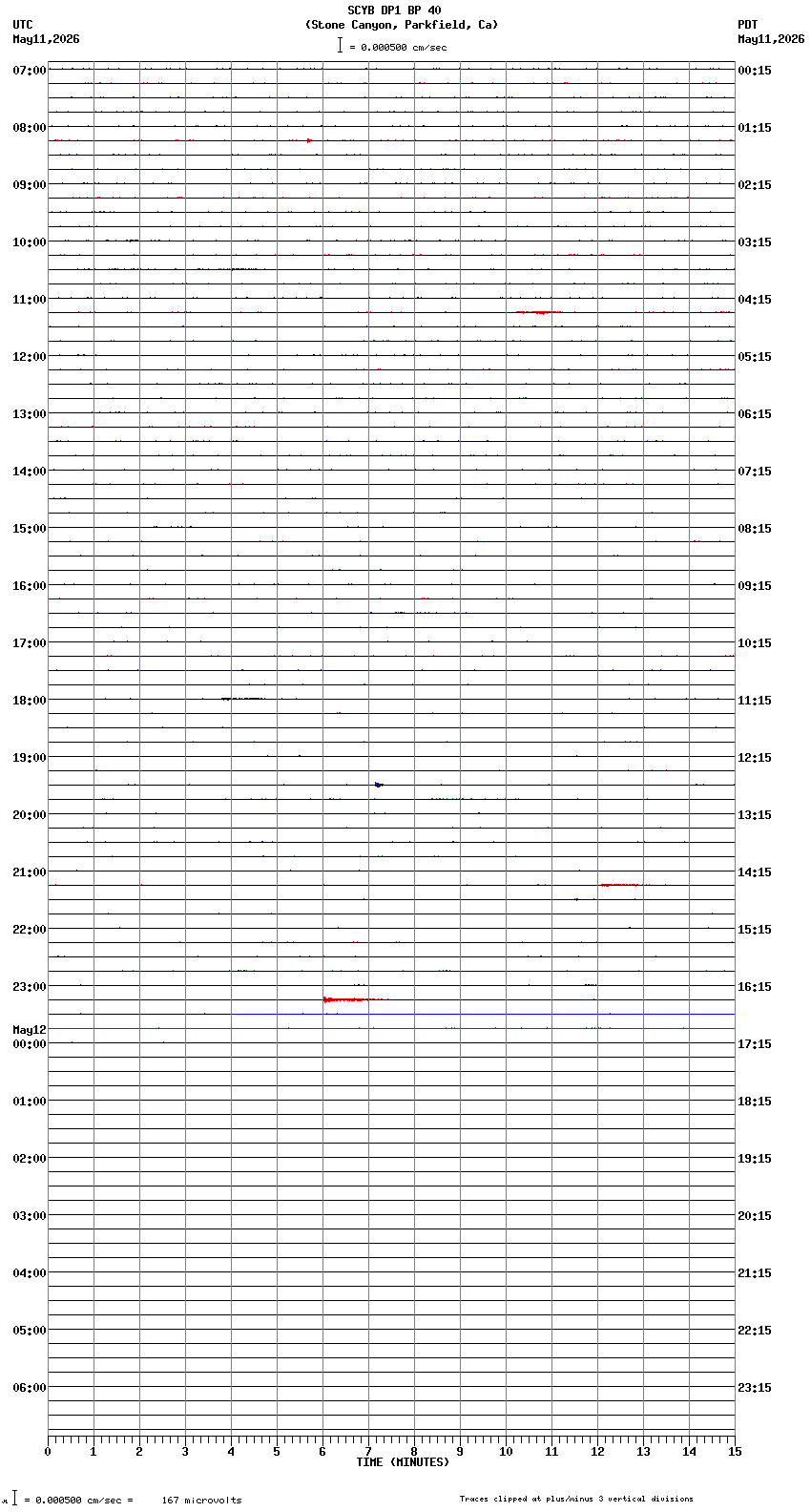Click the '12:15' PDT time label

coord(755,758)
